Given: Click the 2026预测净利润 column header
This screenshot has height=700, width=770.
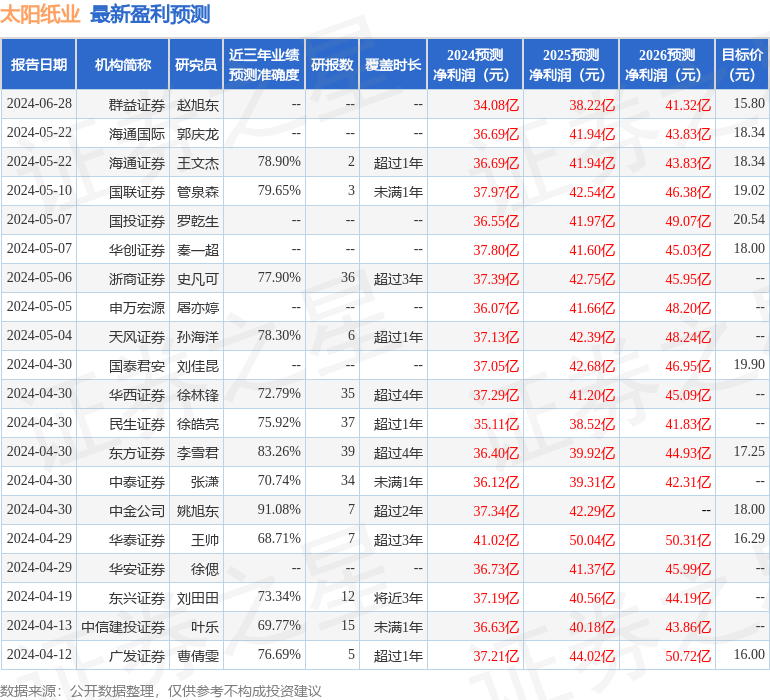Looking at the screenshot, I should coord(667,65).
